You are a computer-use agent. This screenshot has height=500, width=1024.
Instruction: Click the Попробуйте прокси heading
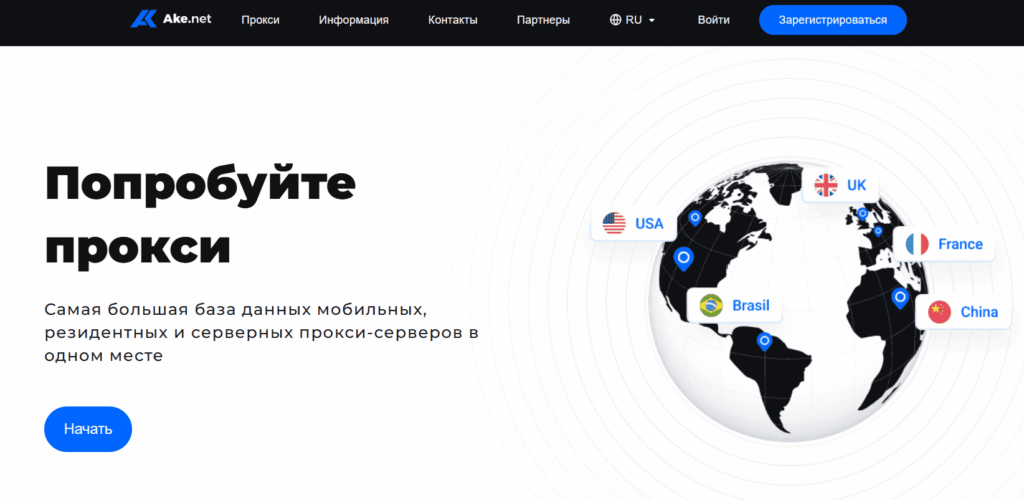point(200,216)
